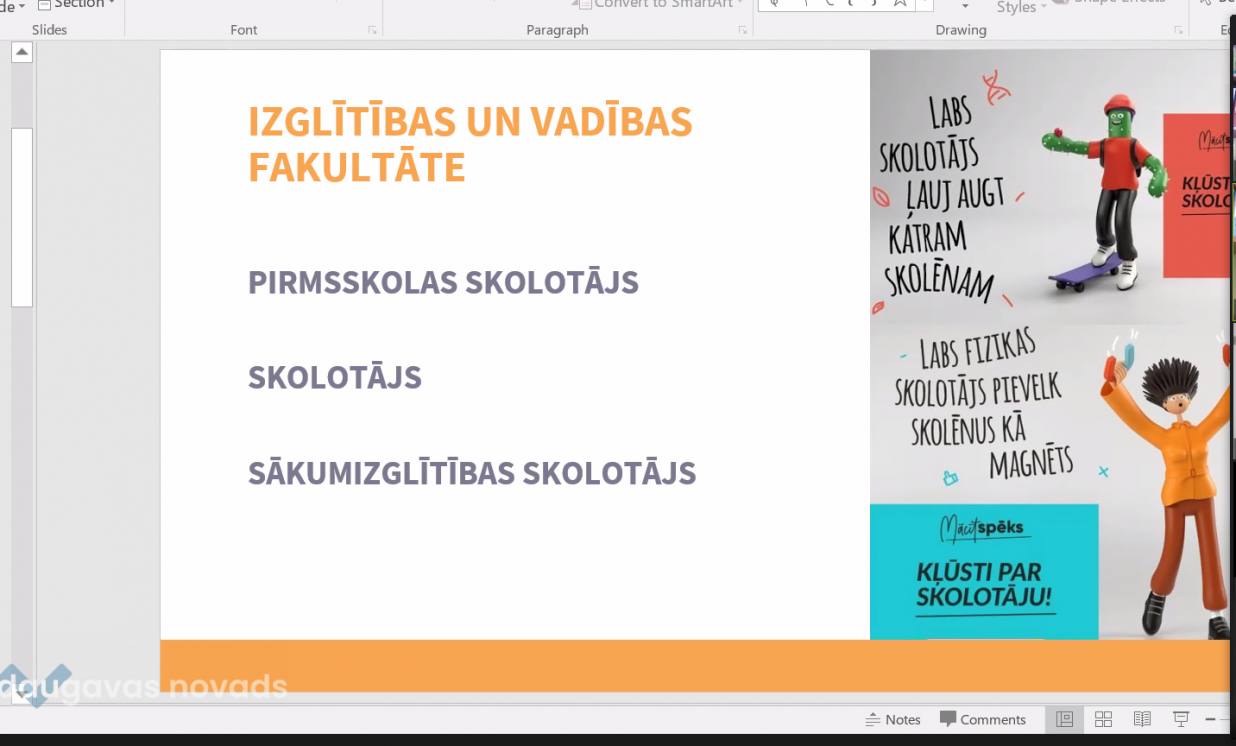Start Slide Show from status bar
1236x746 pixels.
point(1181,719)
